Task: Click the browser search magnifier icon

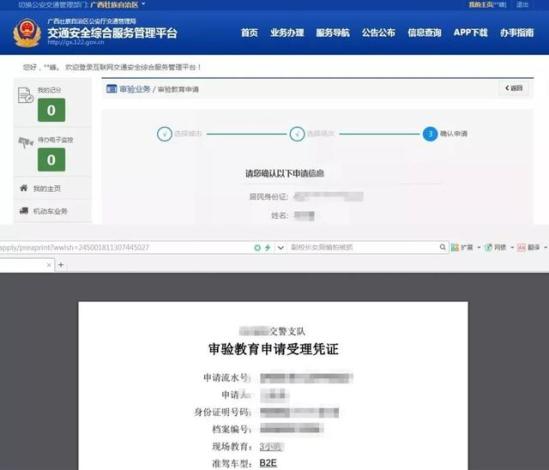Action: coord(443,247)
